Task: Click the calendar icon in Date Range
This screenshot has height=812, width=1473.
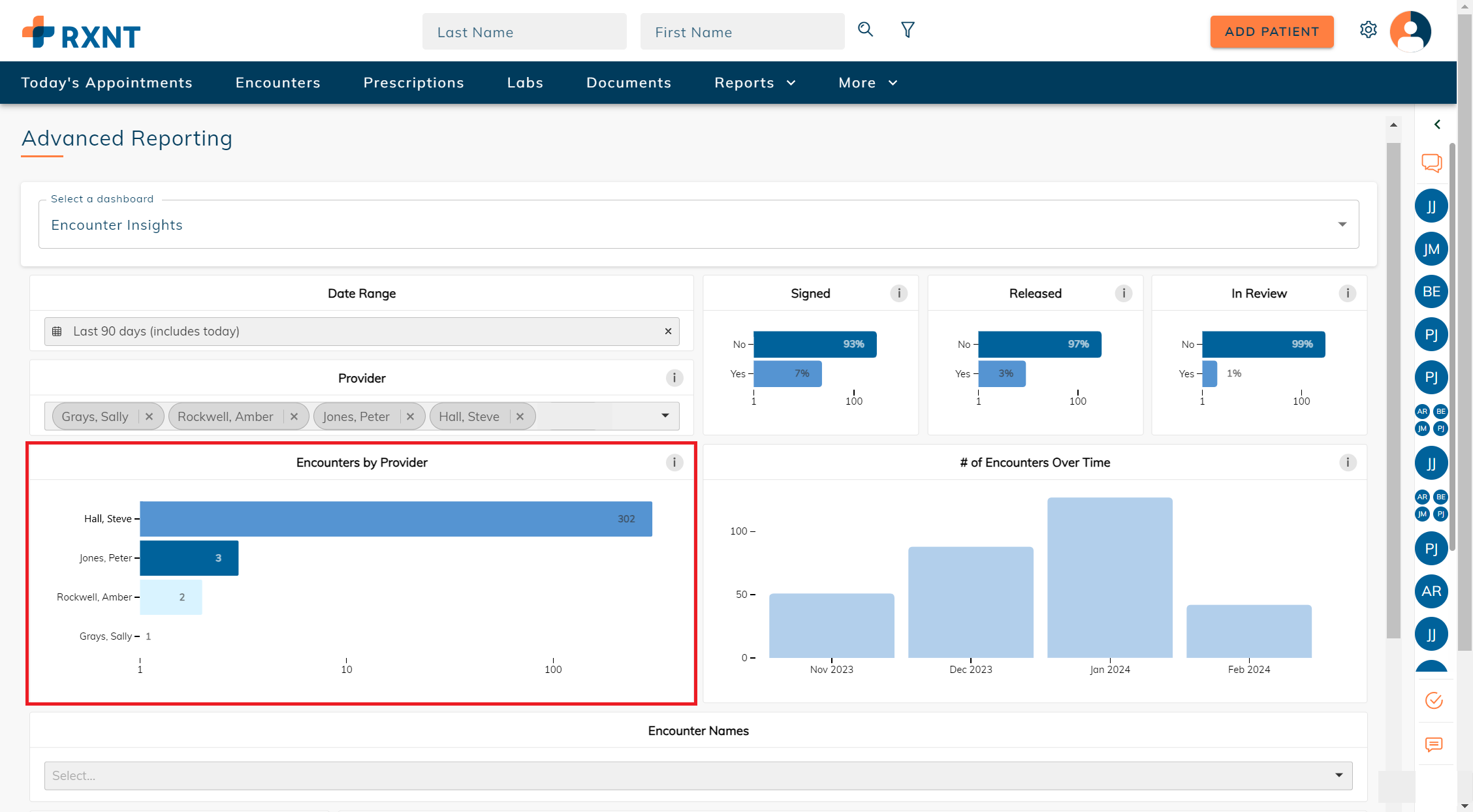Action: tap(57, 332)
